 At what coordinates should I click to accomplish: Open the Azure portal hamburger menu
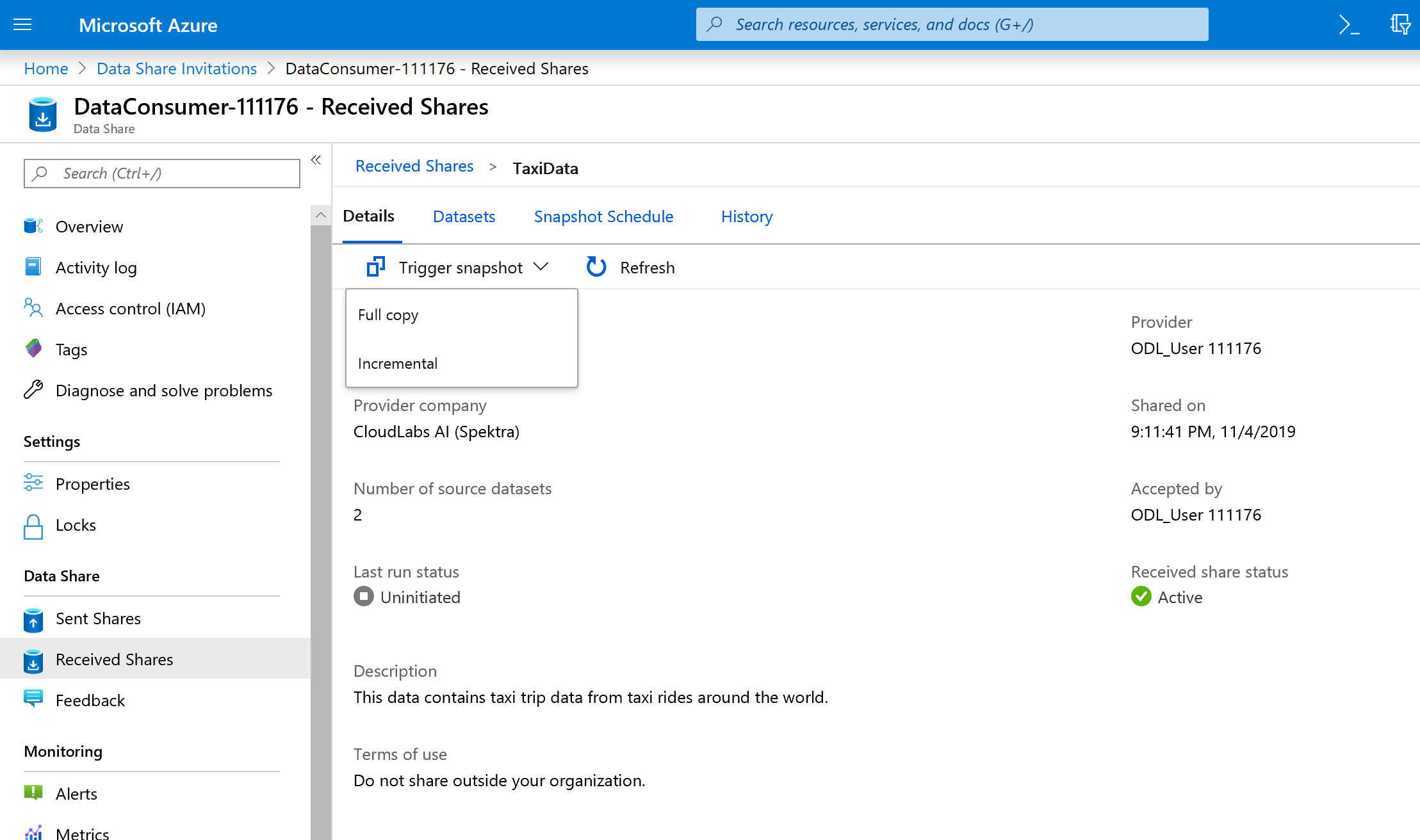coord(22,24)
